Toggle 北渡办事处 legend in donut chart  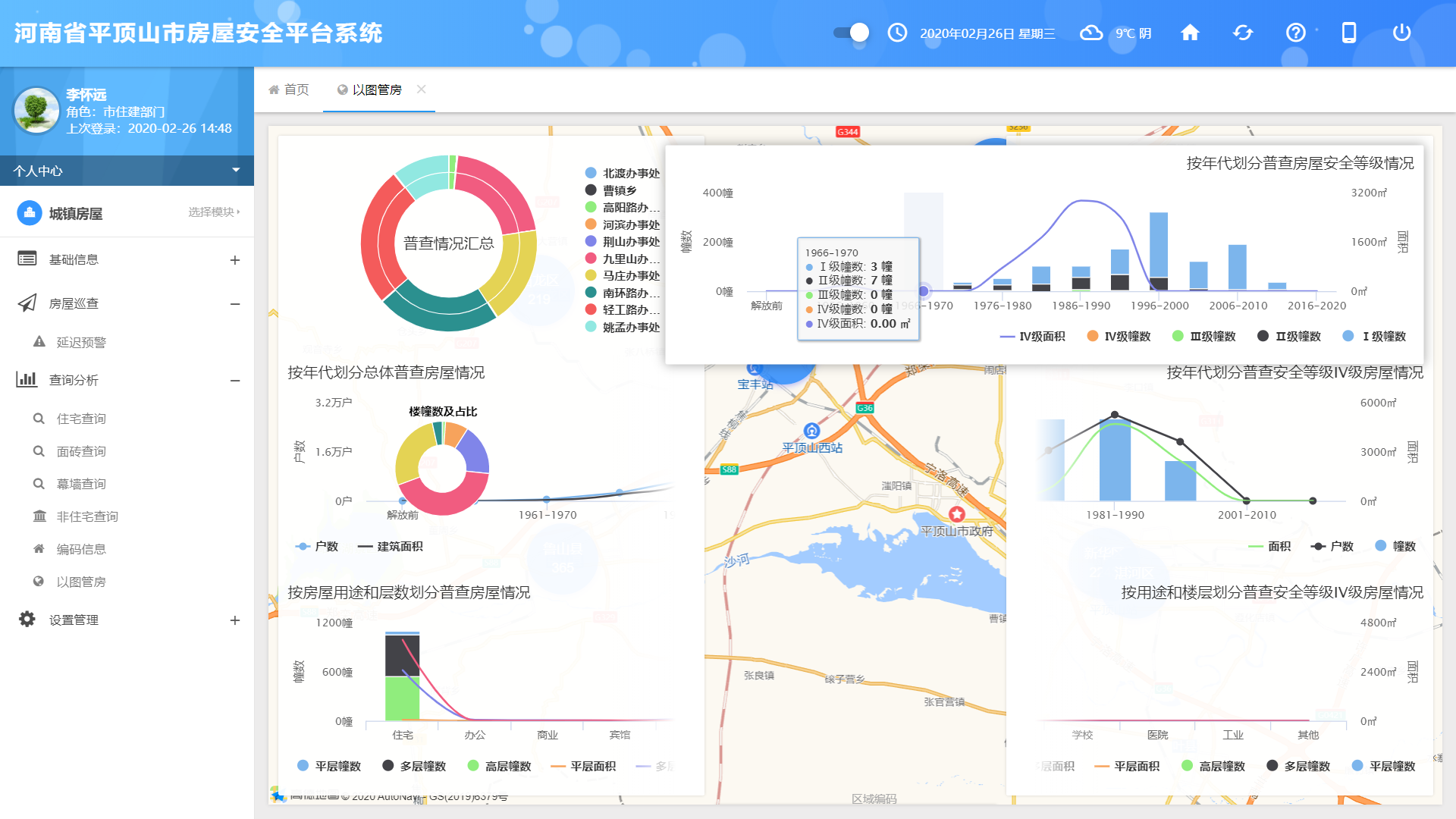pyautogui.click(x=623, y=173)
